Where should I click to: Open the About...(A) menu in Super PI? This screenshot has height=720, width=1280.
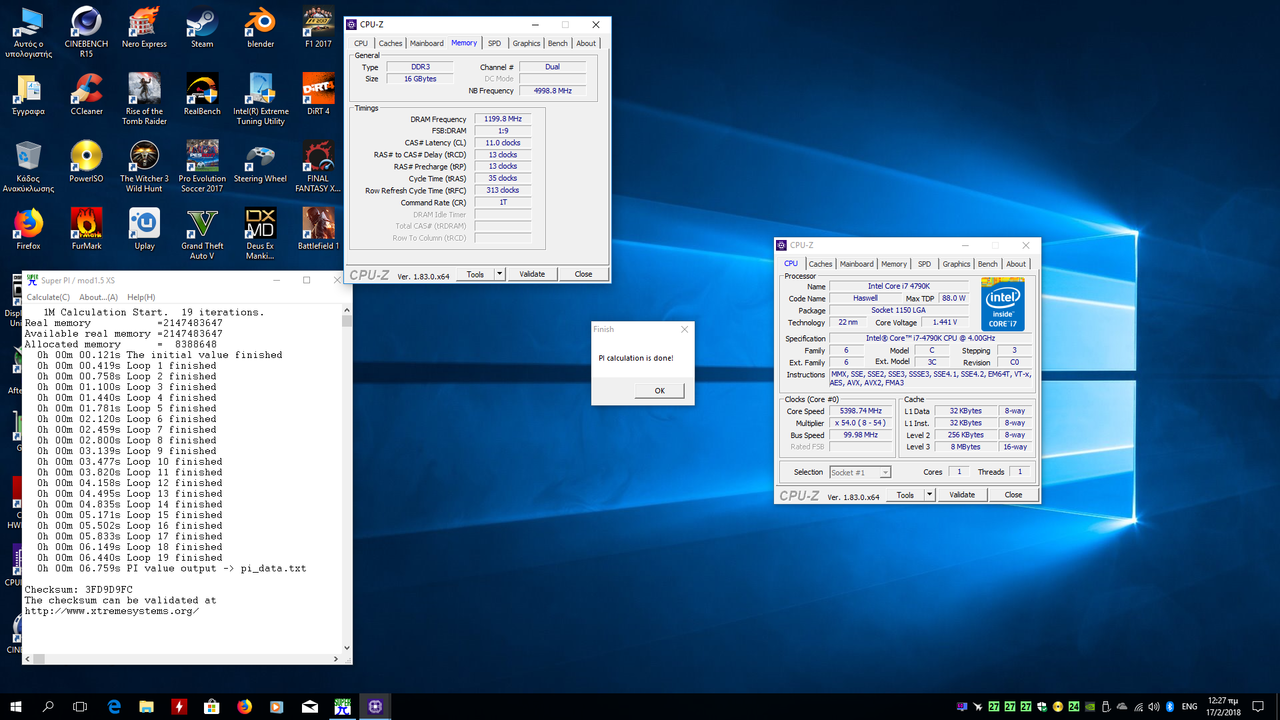(x=99, y=297)
